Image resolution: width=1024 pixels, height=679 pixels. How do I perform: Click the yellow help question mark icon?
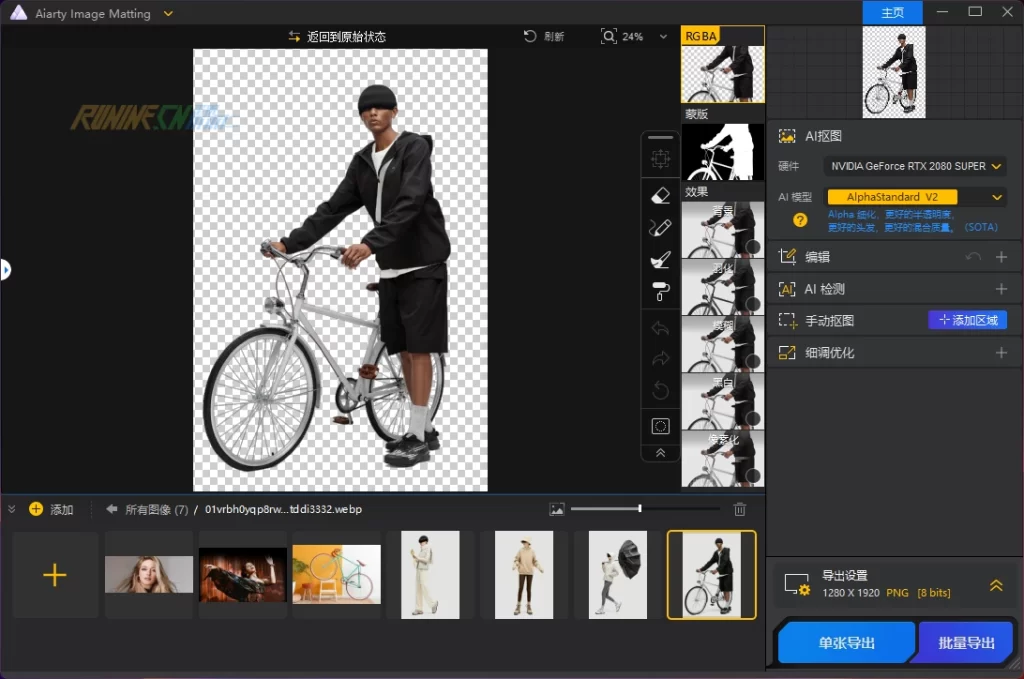pos(800,220)
